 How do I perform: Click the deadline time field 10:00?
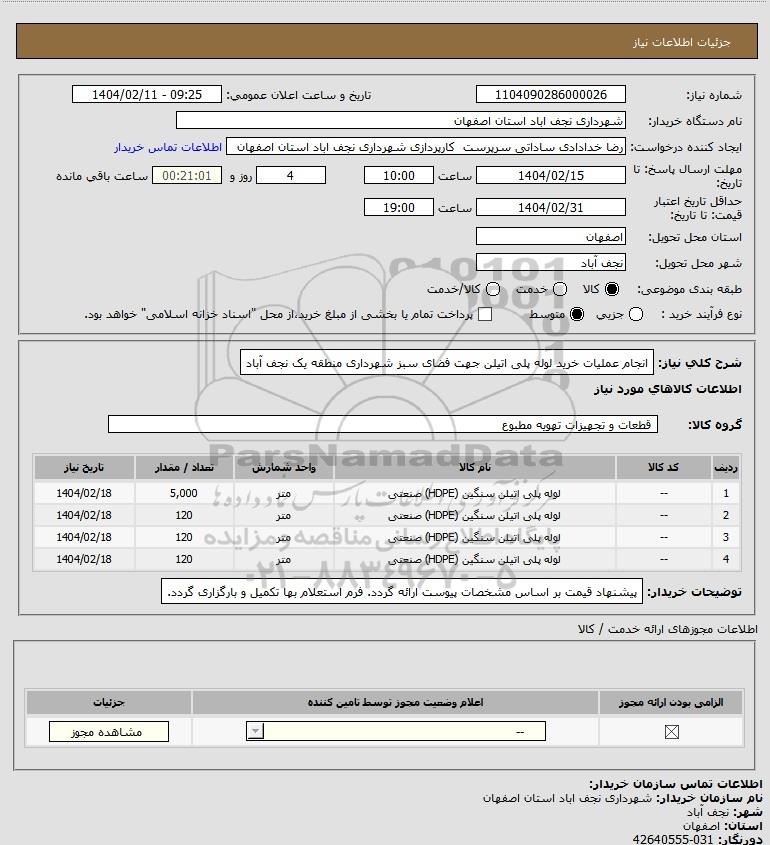399,175
